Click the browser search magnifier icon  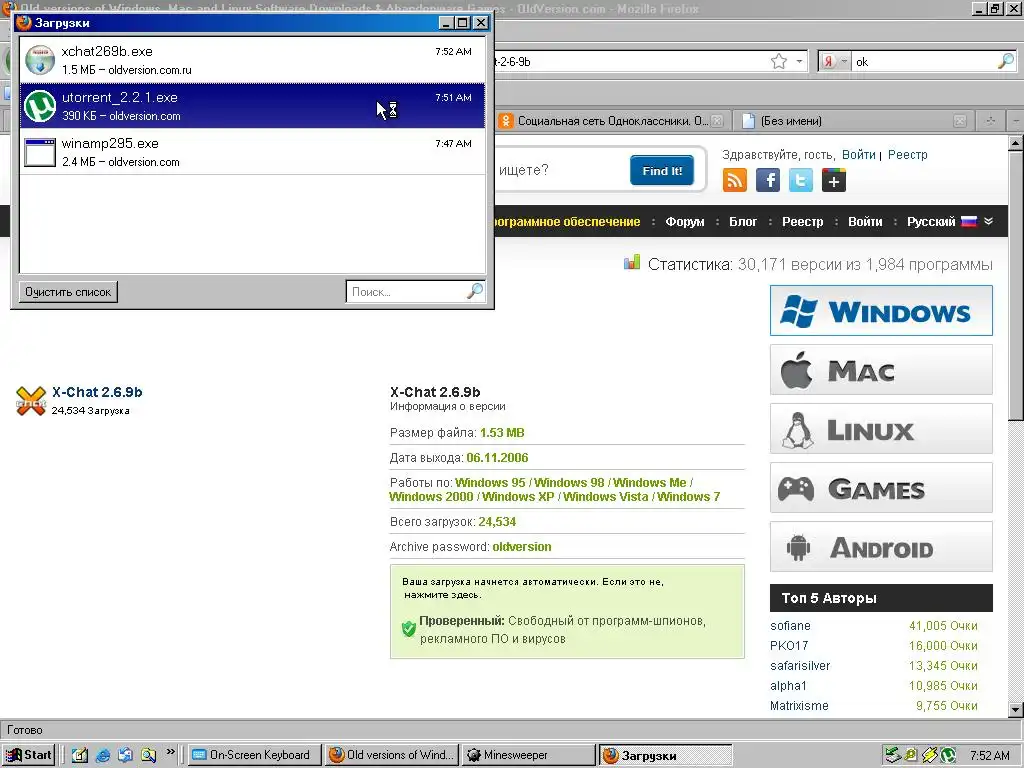click(1006, 61)
